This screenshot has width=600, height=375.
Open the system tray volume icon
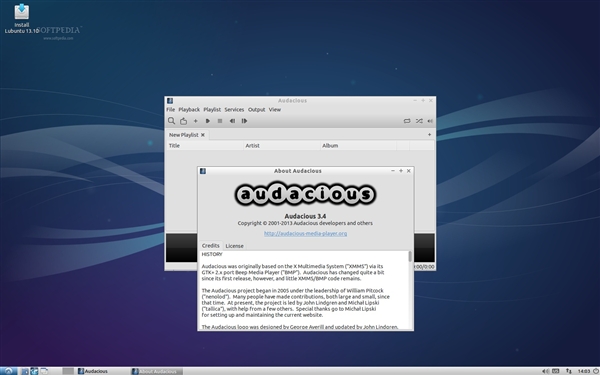tap(546, 371)
